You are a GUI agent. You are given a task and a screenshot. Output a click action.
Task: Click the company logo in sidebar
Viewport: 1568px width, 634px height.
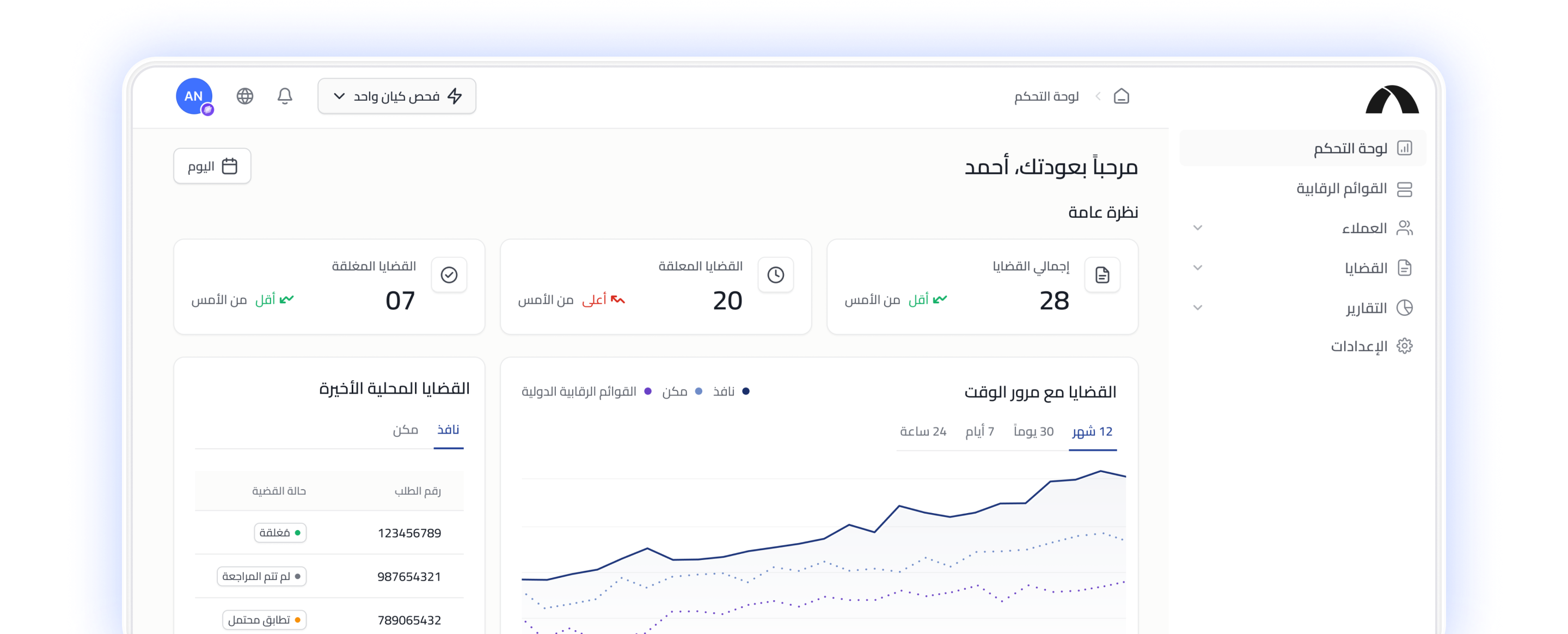pos(1392,99)
